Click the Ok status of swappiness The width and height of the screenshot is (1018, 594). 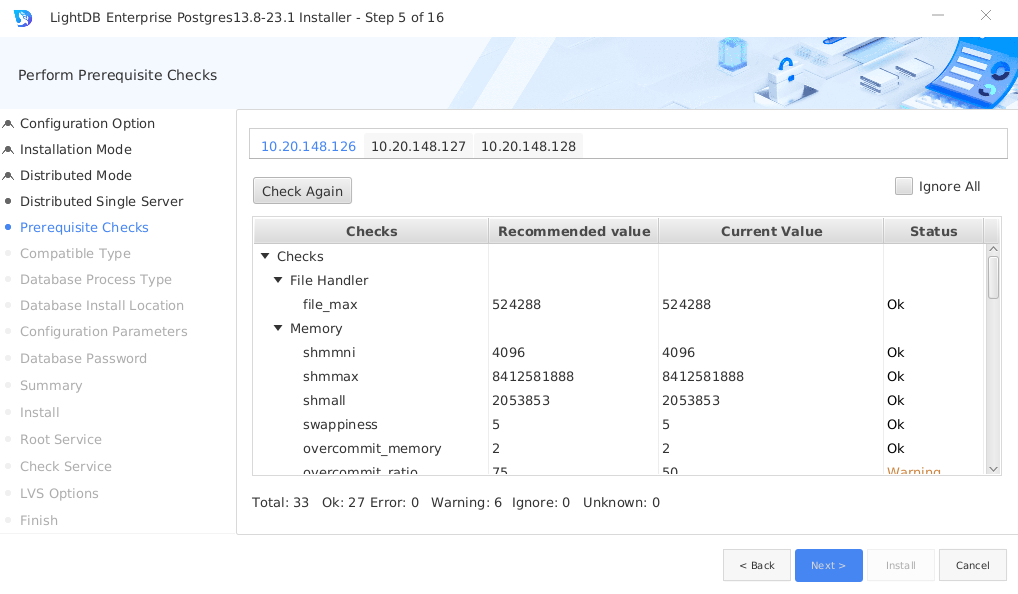point(895,424)
